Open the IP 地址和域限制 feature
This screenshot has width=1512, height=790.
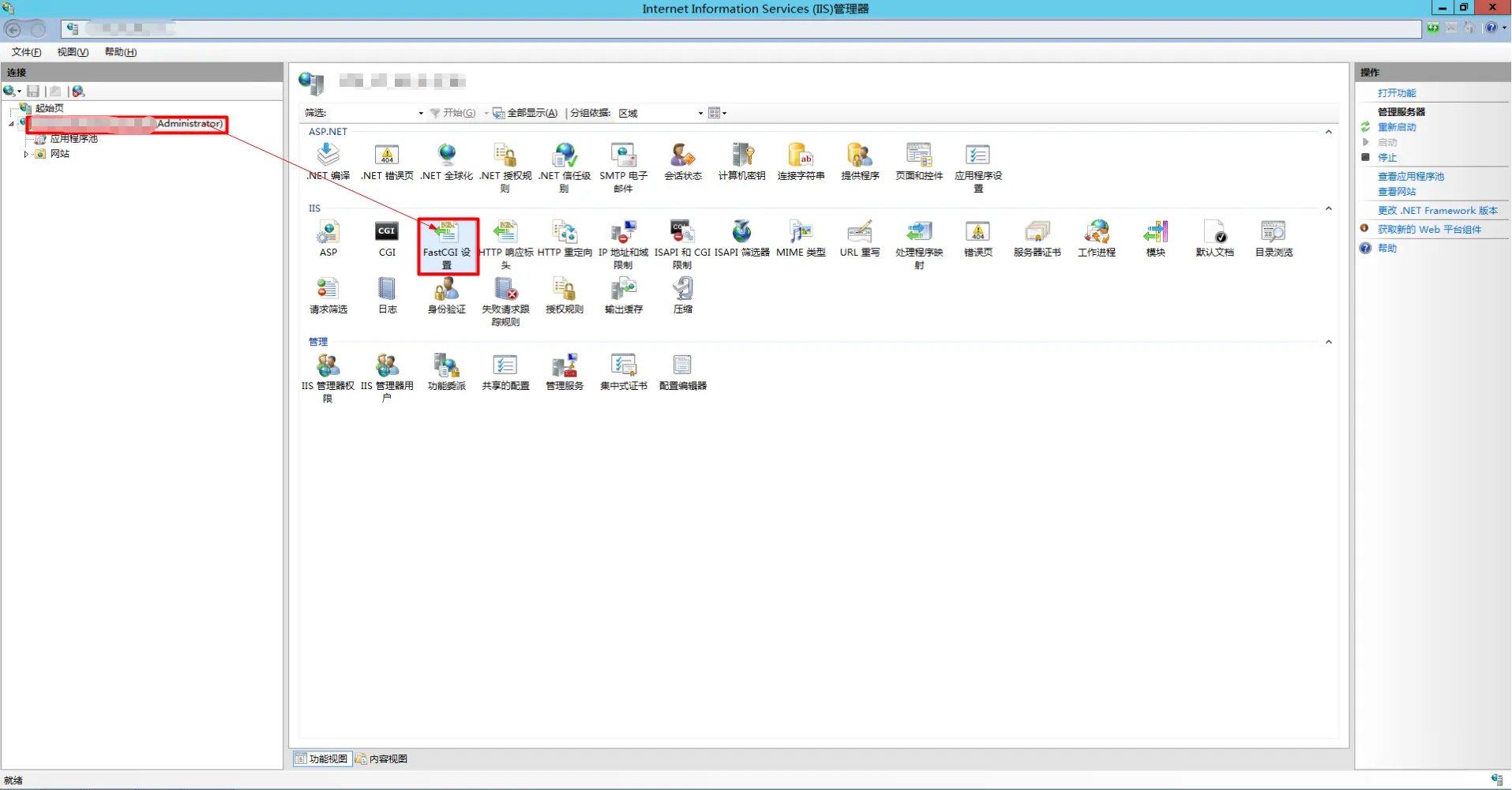[x=624, y=245]
